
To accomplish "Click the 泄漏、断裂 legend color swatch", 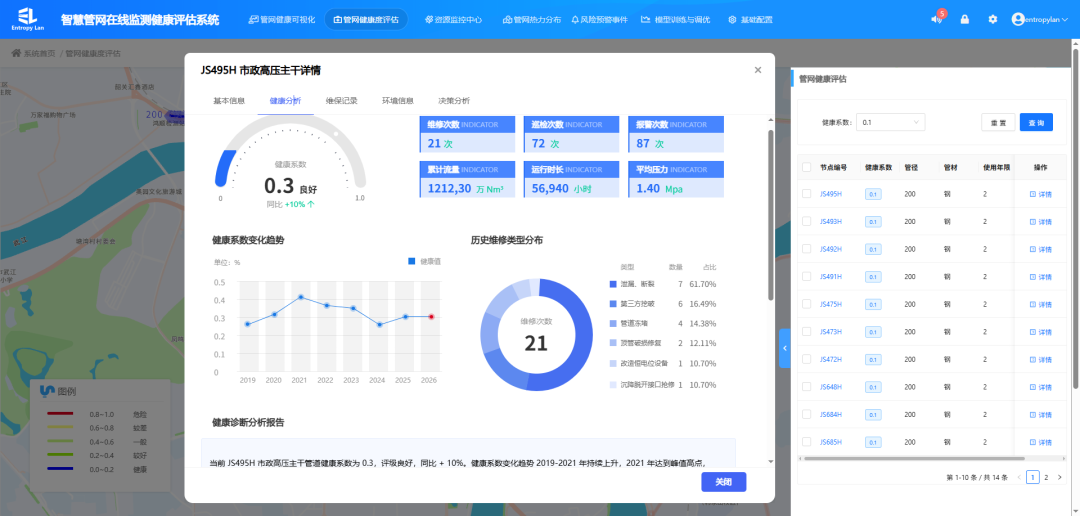I will (x=613, y=284).
